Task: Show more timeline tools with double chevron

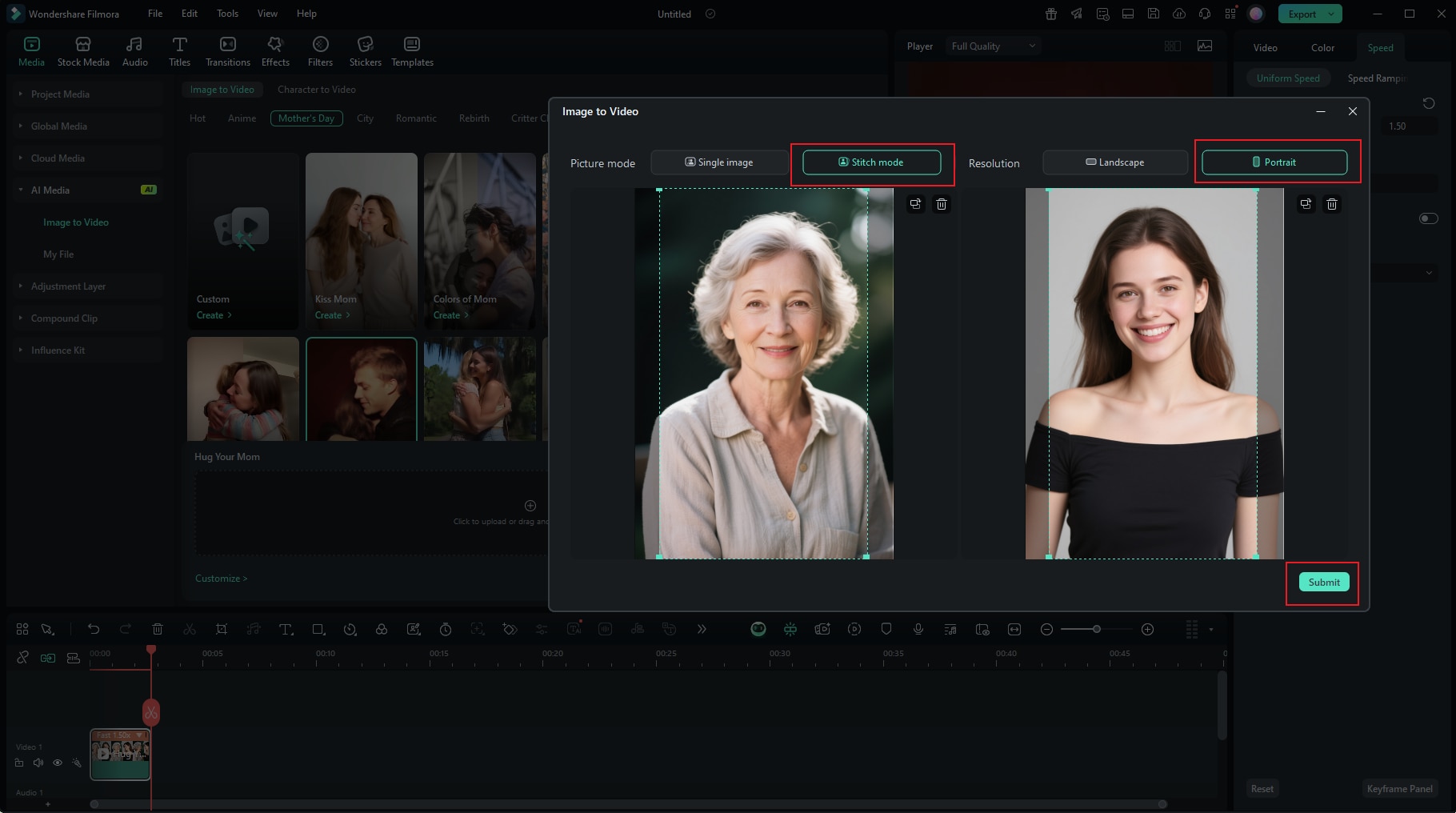Action: (702, 629)
